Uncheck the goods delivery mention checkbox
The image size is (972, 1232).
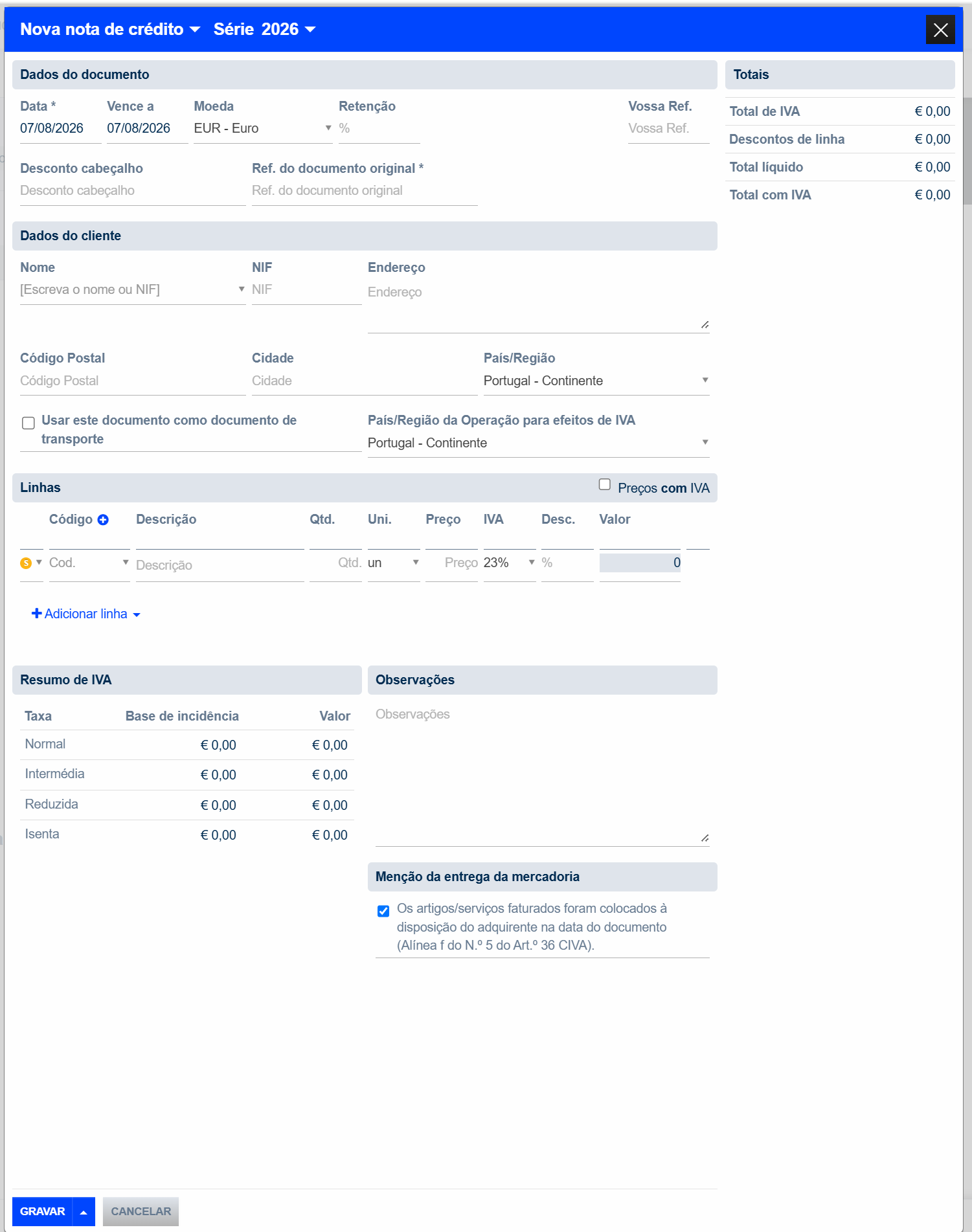383,912
